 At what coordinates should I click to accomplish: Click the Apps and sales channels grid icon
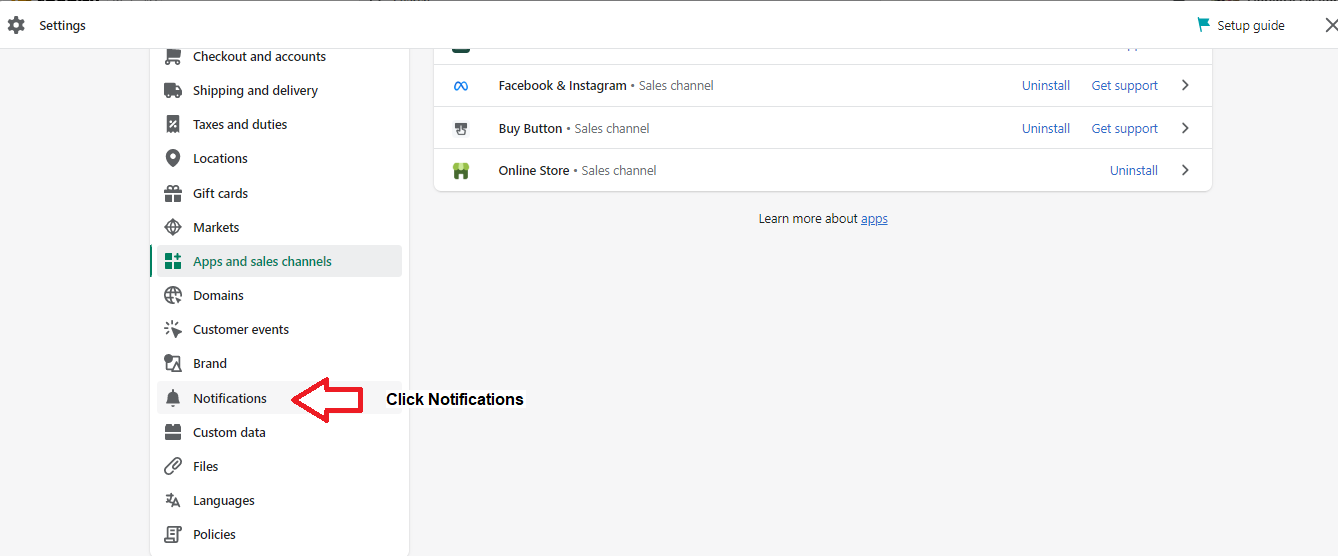pyautogui.click(x=173, y=261)
